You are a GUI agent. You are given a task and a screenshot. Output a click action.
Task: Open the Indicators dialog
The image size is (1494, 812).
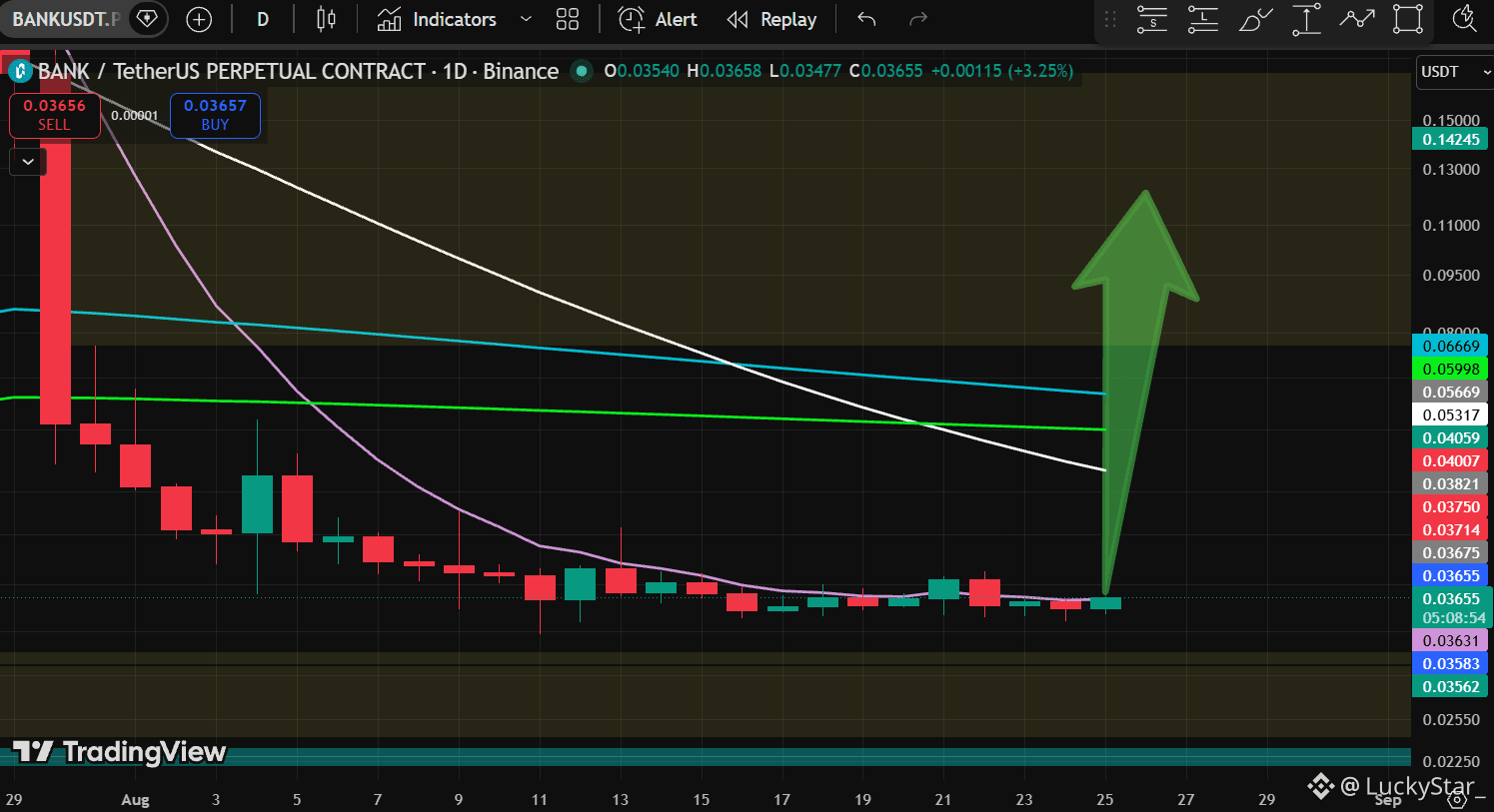437,19
